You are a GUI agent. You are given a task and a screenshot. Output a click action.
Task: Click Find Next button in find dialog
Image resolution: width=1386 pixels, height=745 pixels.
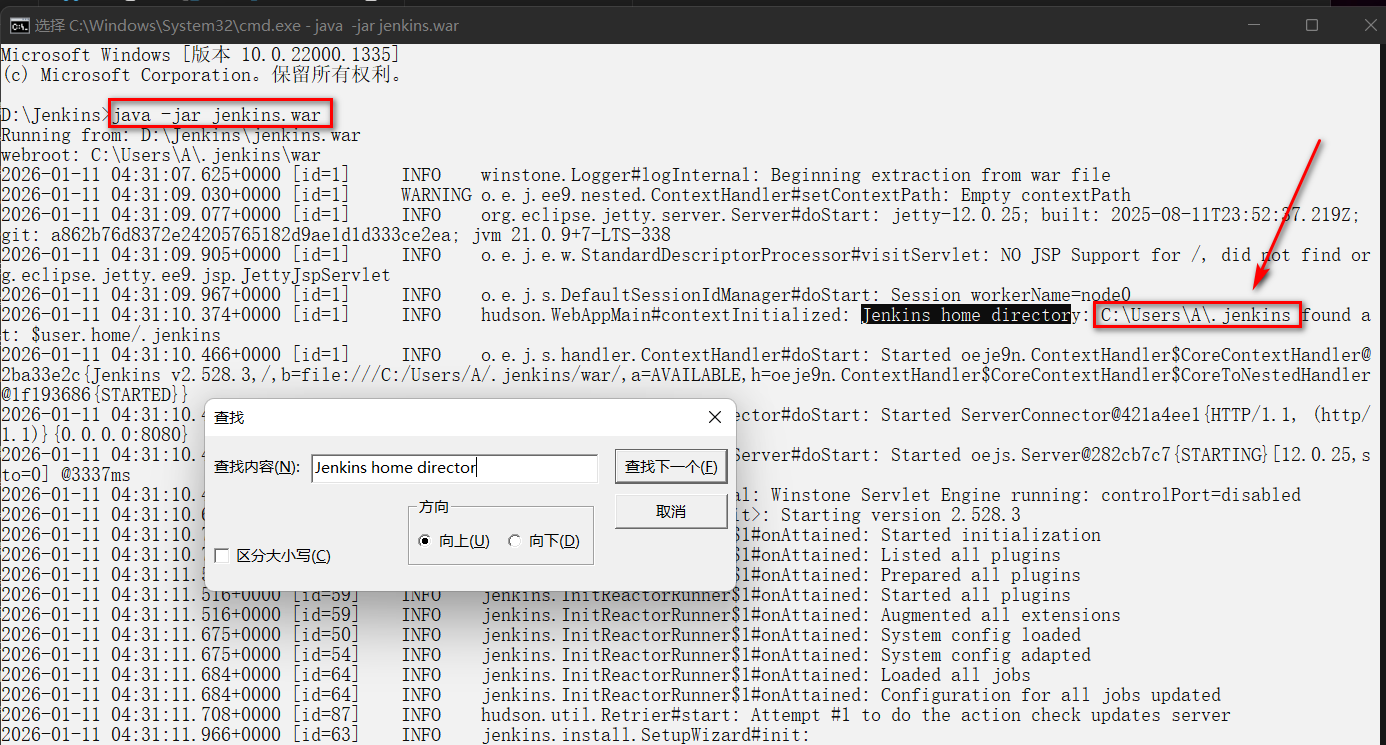(671, 467)
